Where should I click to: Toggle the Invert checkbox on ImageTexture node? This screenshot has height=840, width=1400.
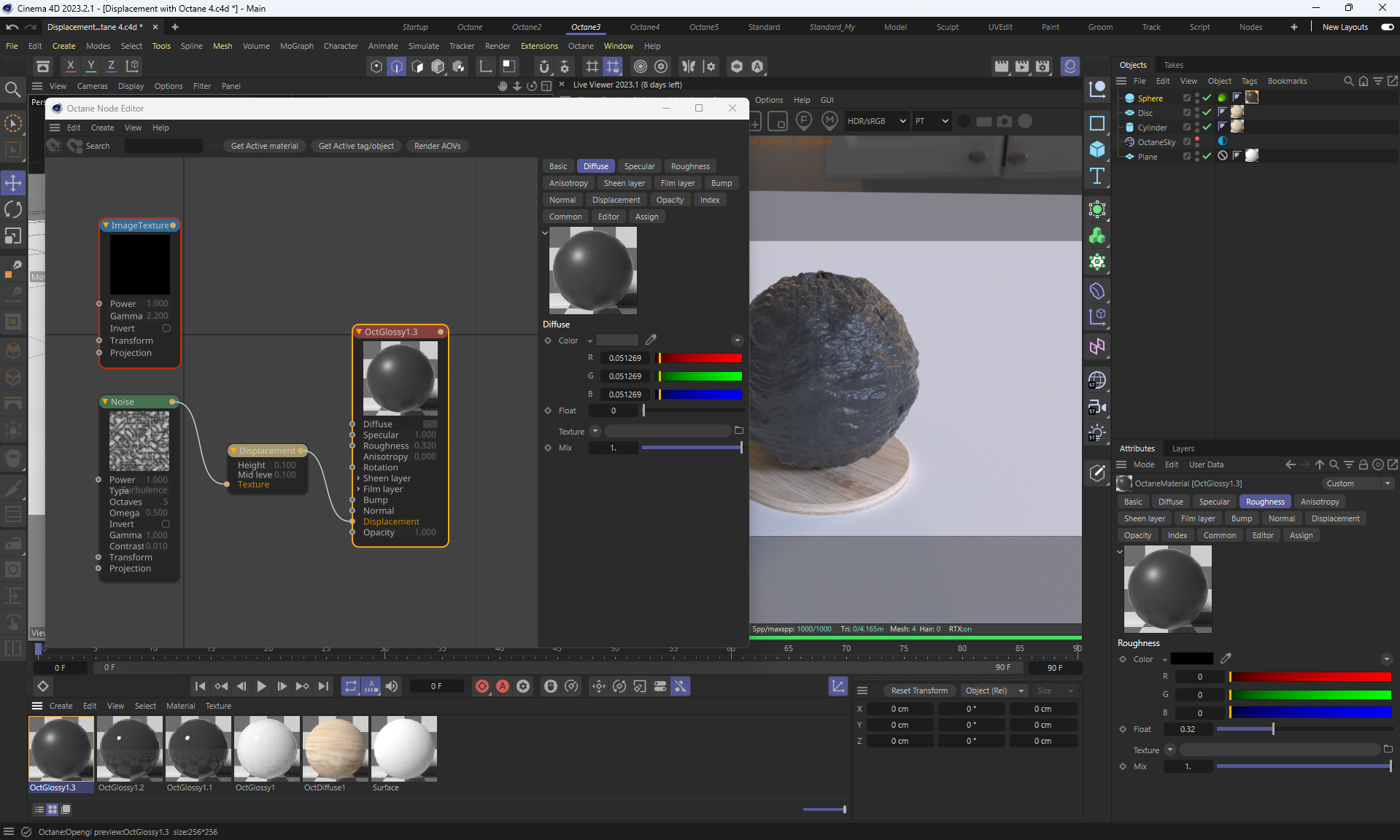tap(166, 328)
